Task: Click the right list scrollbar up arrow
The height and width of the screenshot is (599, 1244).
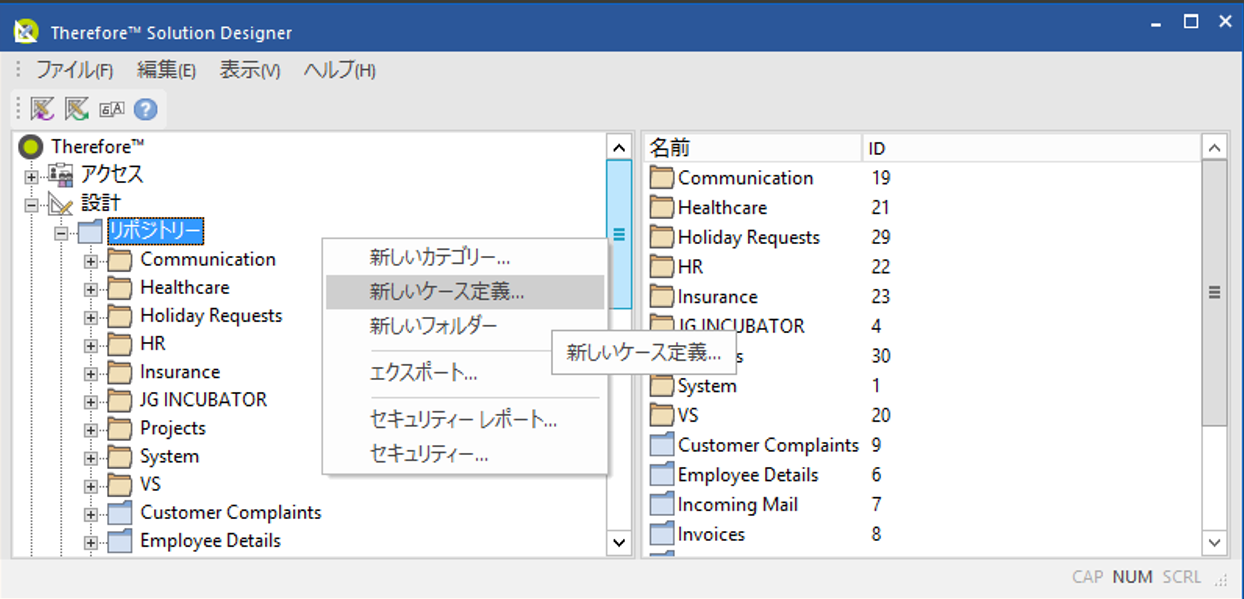Action: 1214,148
